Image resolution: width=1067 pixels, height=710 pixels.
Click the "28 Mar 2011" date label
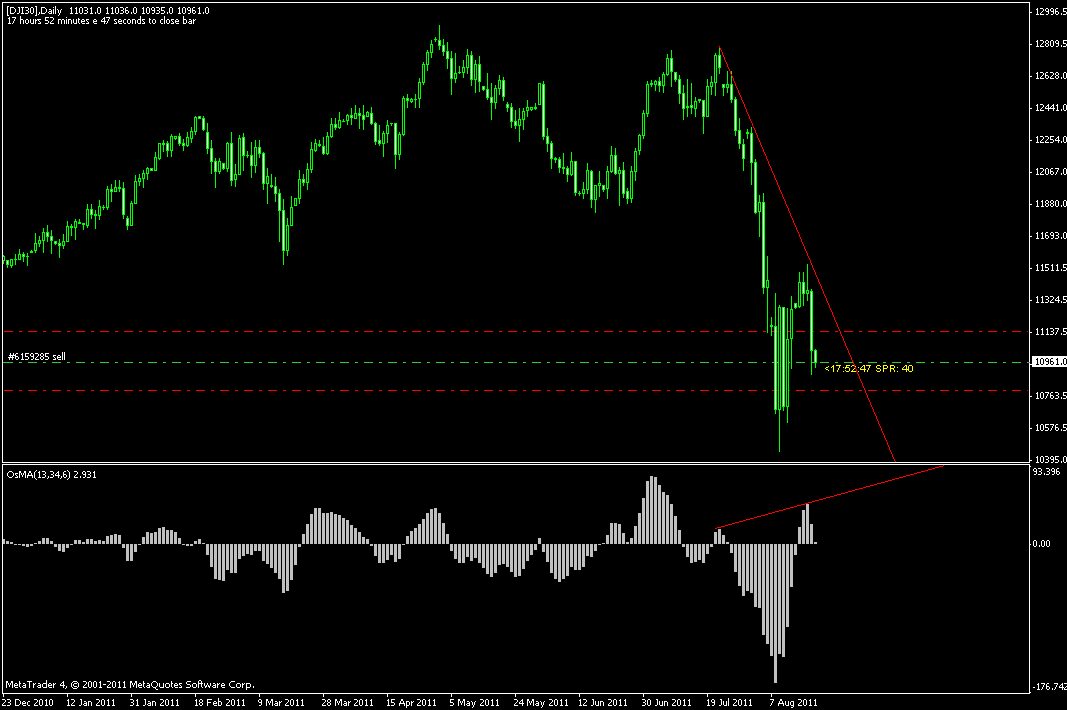[348, 703]
